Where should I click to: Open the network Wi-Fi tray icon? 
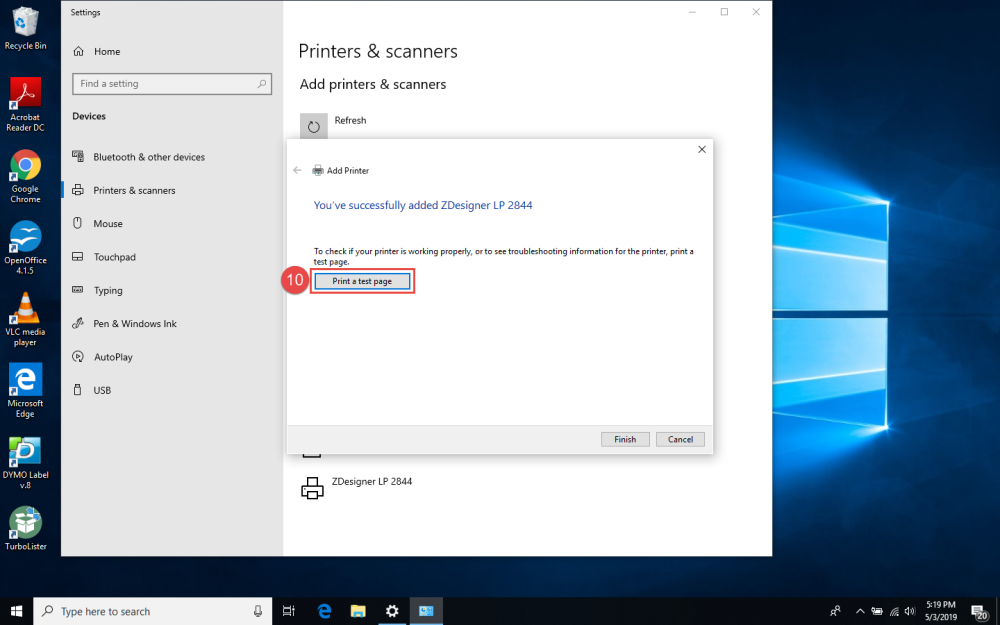pyautogui.click(x=894, y=611)
